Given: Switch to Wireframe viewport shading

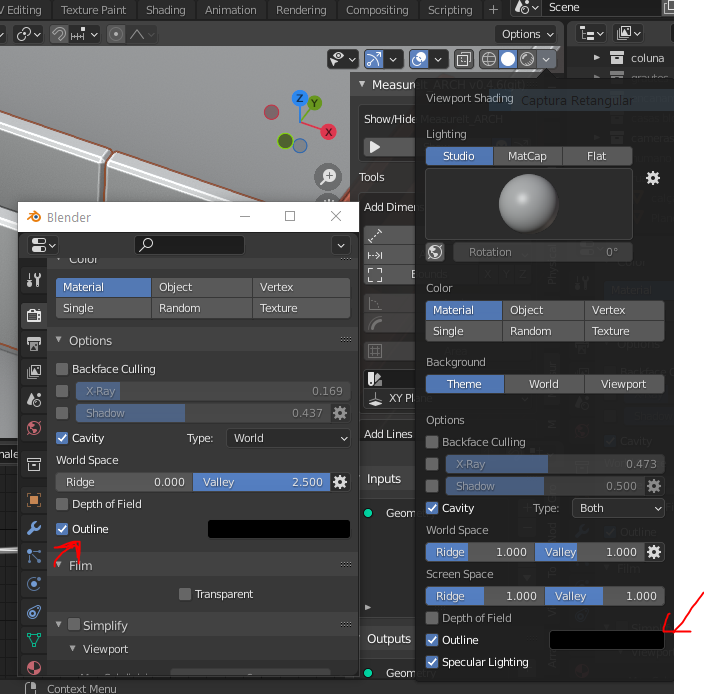Looking at the screenshot, I should point(488,59).
